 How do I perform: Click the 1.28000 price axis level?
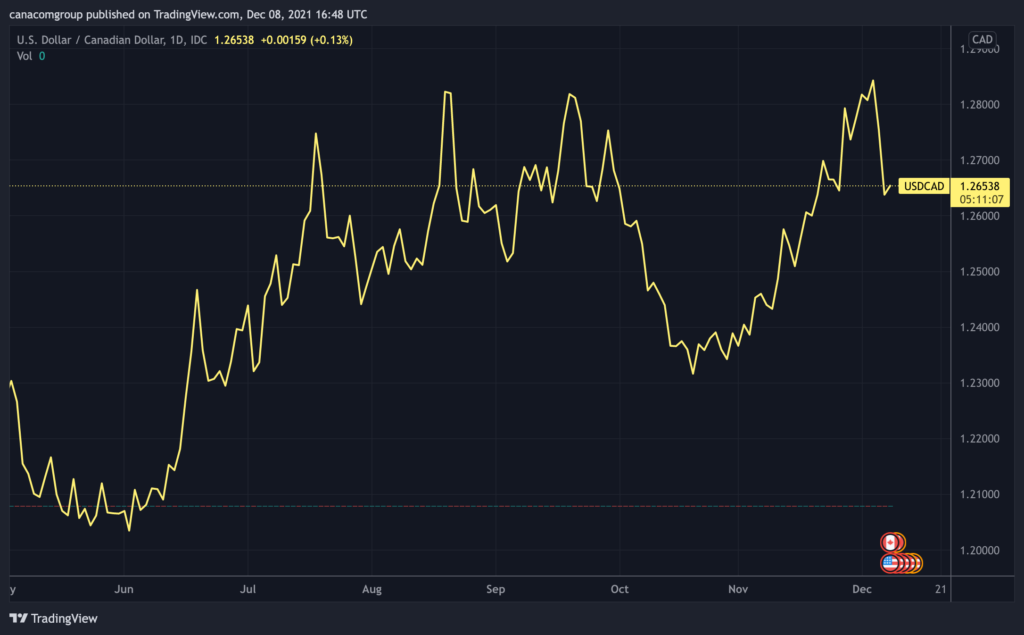(x=980, y=104)
